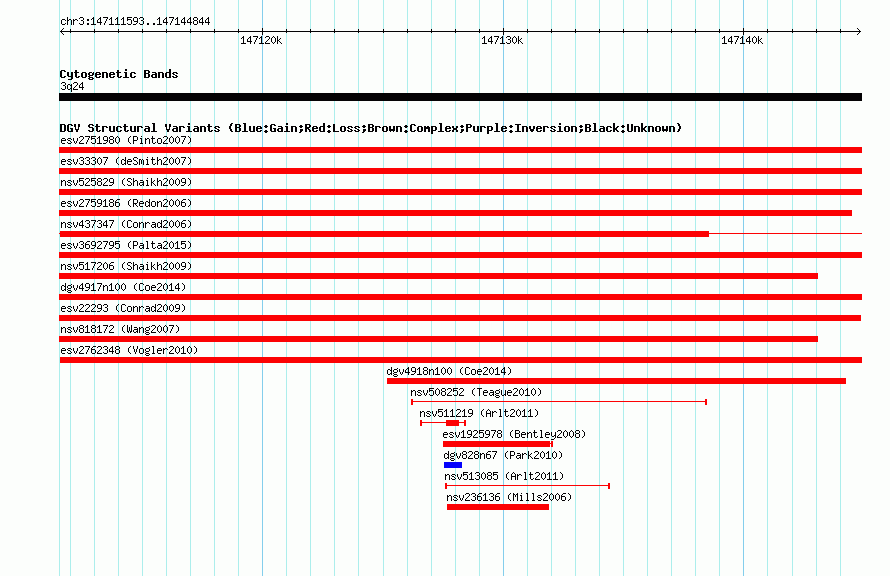This screenshot has height=576, width=890.
Task: Click the right arrowhead of the ruler
Action: [858, 31]
